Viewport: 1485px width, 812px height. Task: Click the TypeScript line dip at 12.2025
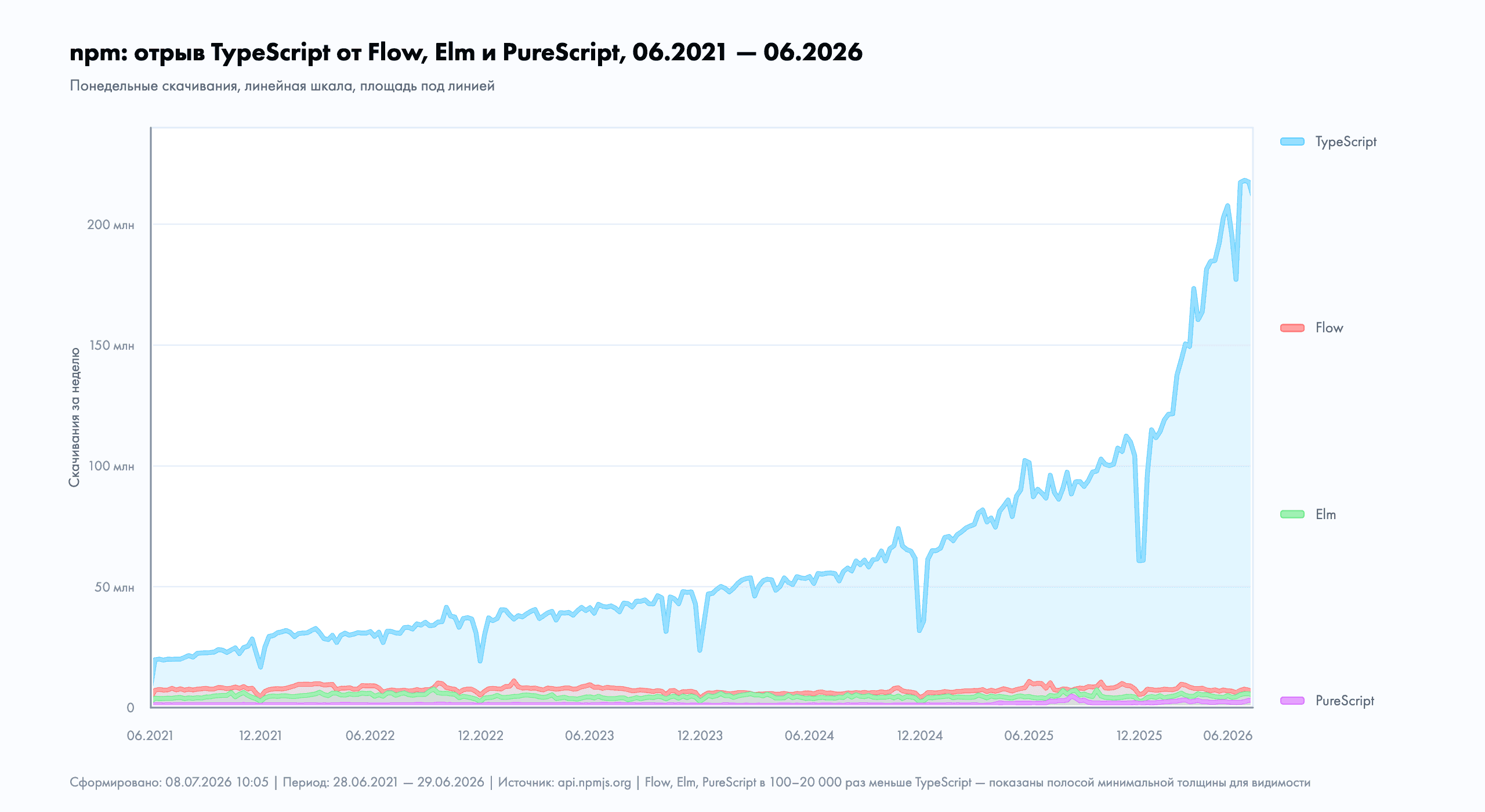pos(1140,560)
